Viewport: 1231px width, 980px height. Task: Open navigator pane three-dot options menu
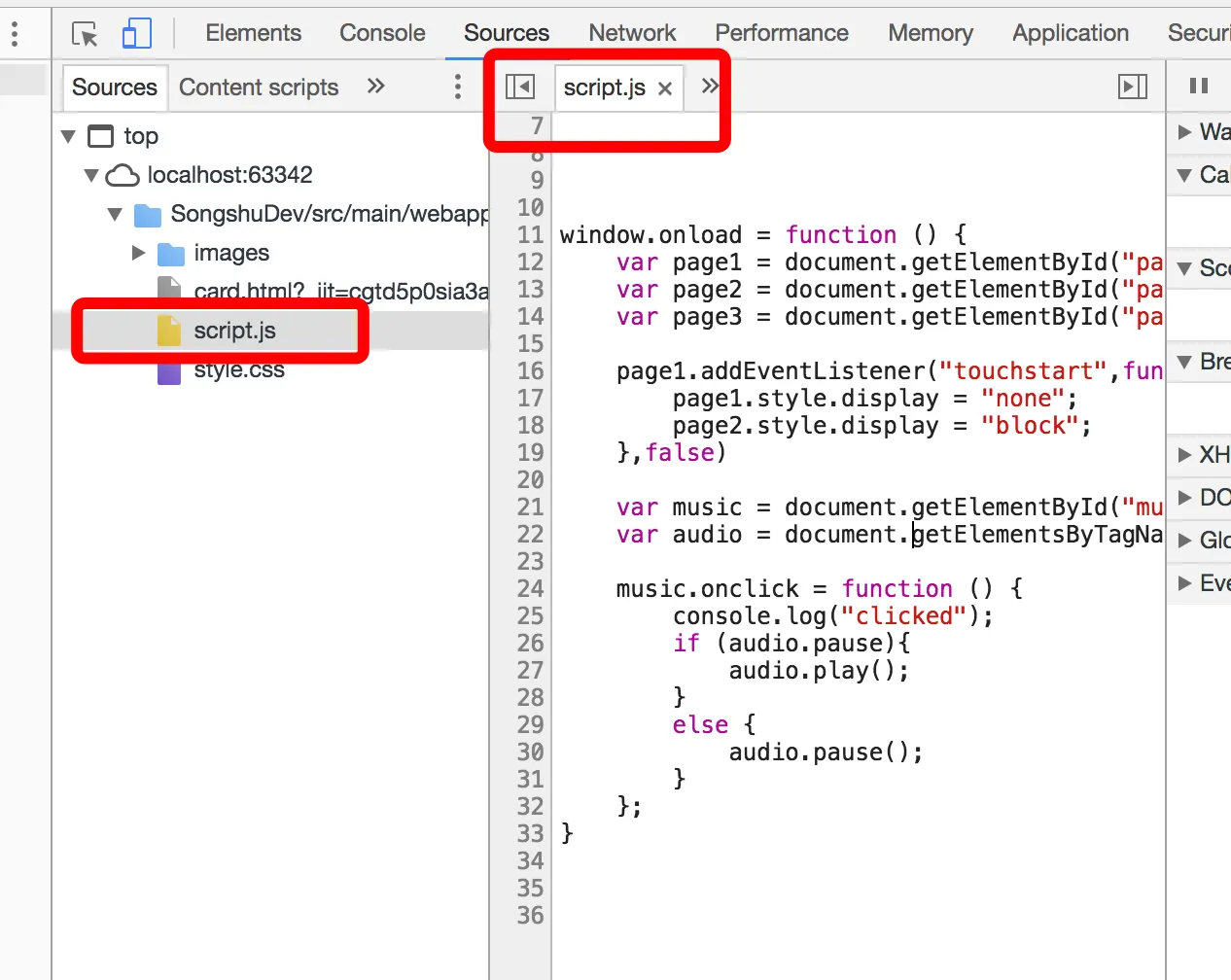(457, 87)
